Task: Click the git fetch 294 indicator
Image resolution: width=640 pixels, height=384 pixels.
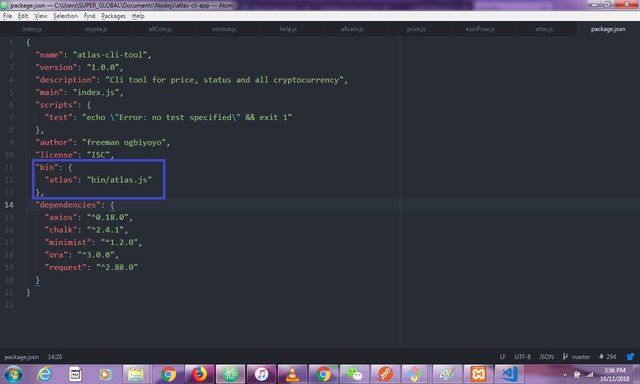Action: 607,357
